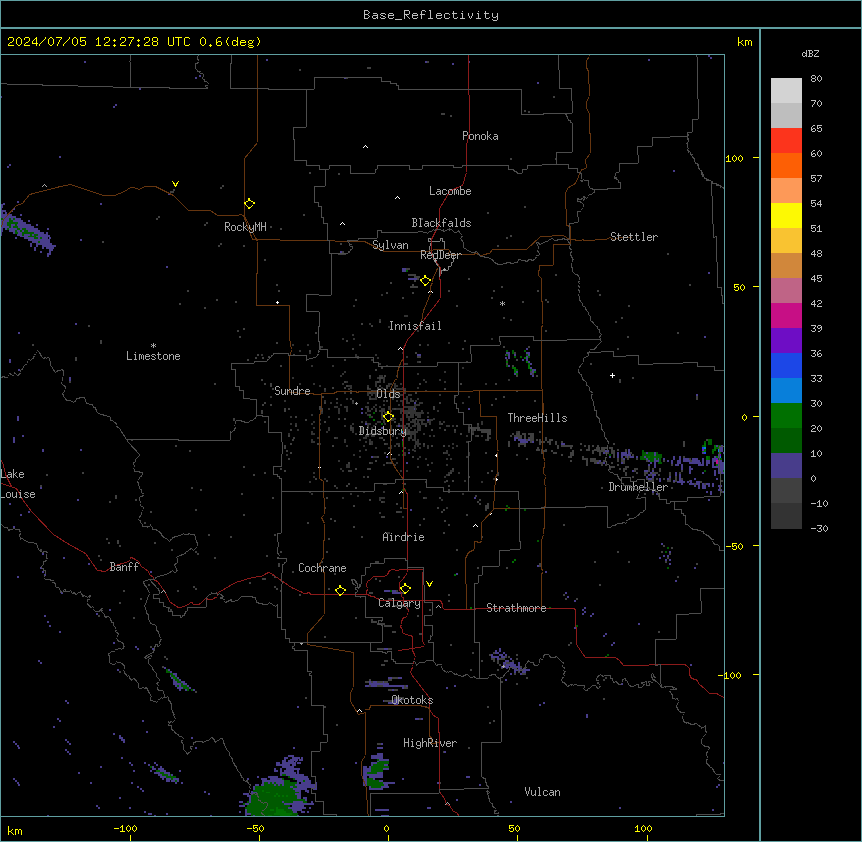Select the Olds label
This screenshot has width=862, height=842.
pos(388,394)
